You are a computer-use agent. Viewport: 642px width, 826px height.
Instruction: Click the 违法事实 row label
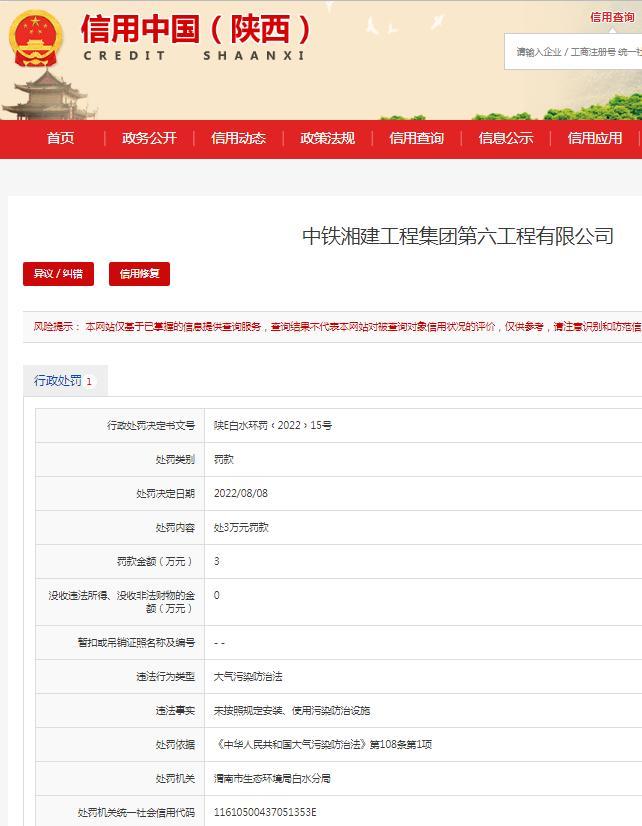(175, 711)
